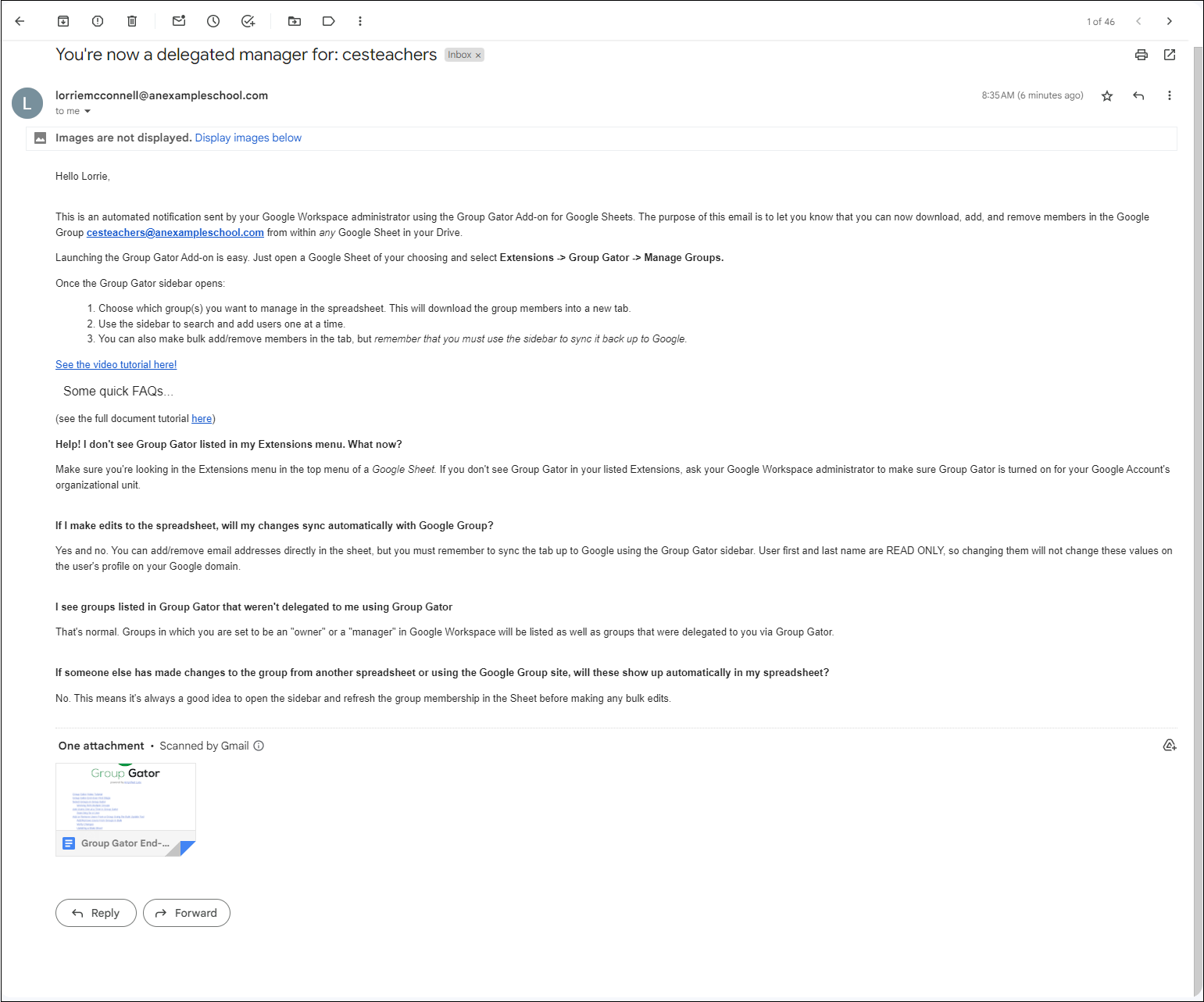
Task: Click the sender avatar letter L
Action: (27, 103)
